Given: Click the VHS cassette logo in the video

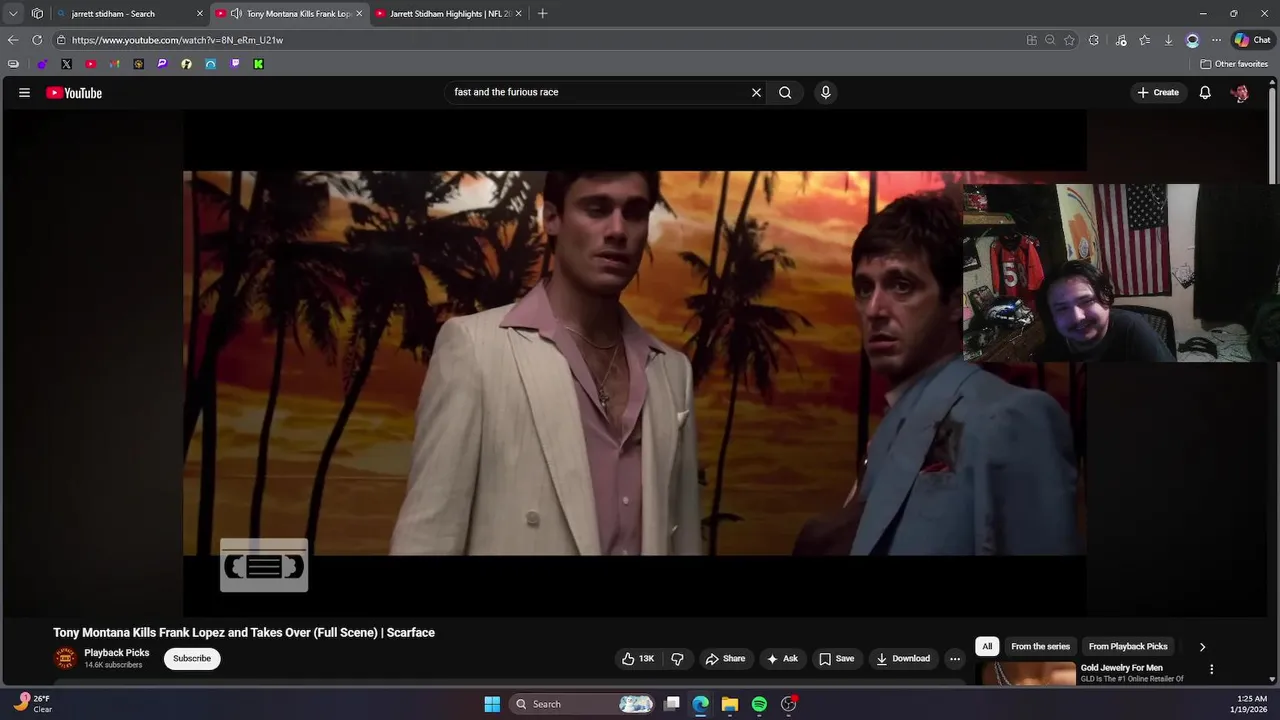Looking at the screenshot, I should (264, 566).
